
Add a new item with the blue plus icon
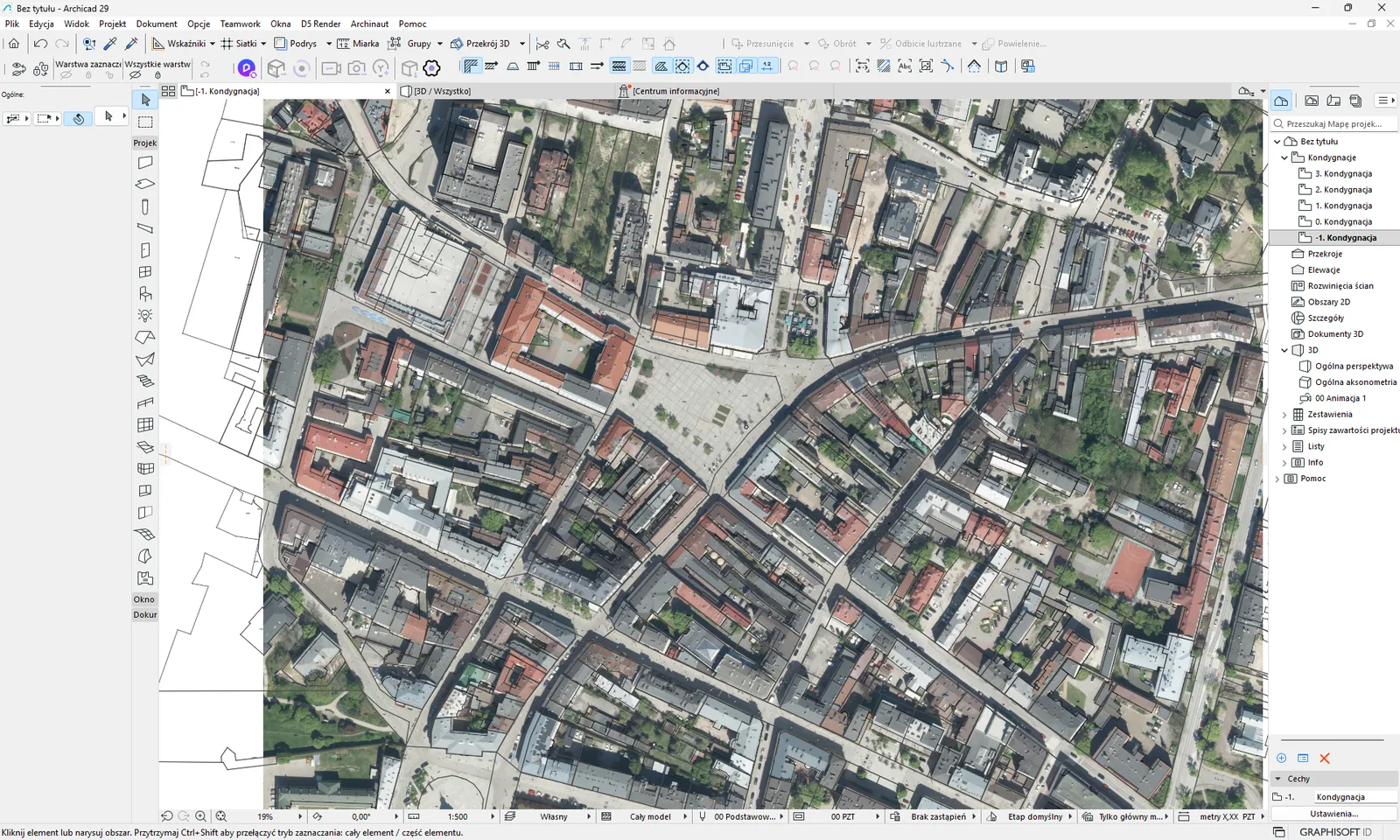pos(1282,758)
